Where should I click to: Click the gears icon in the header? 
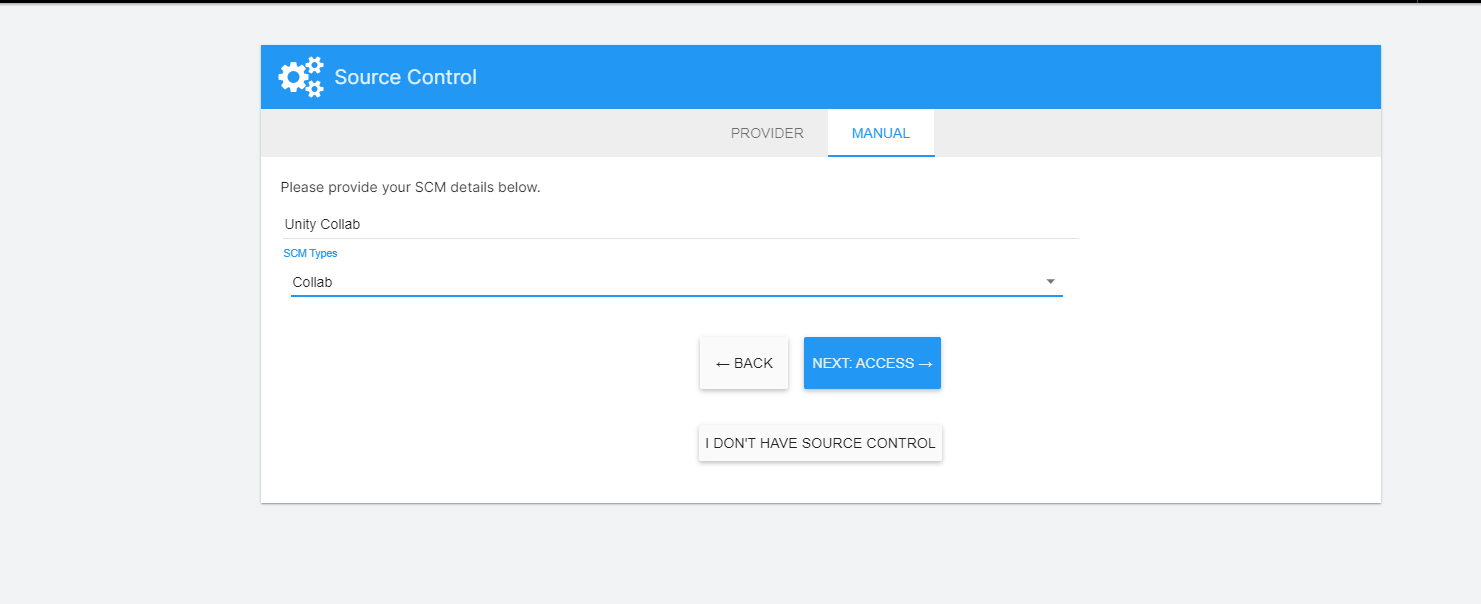301,77
